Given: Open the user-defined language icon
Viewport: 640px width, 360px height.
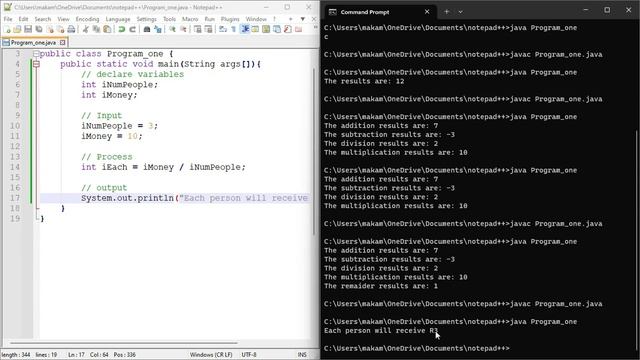Looking at the screenshot, I should coord(255,29).
